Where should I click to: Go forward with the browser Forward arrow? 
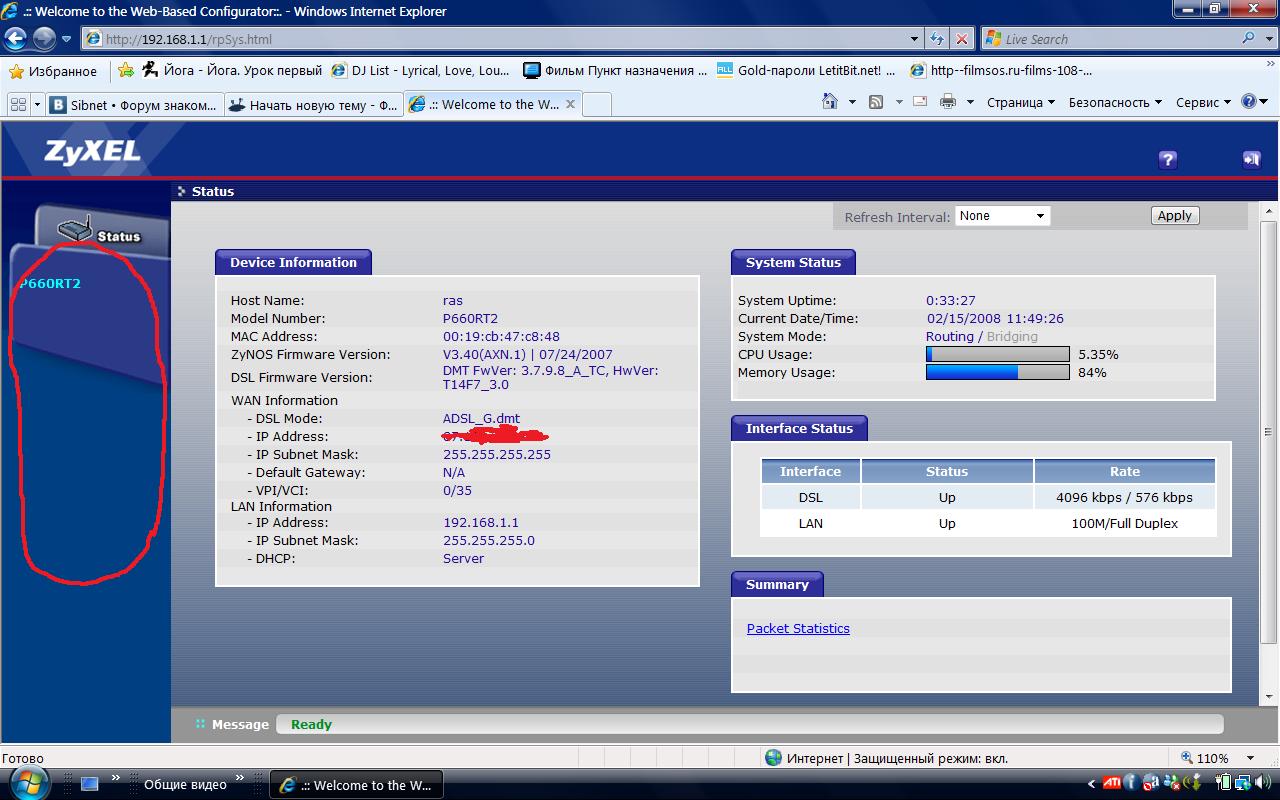point(44,39)
